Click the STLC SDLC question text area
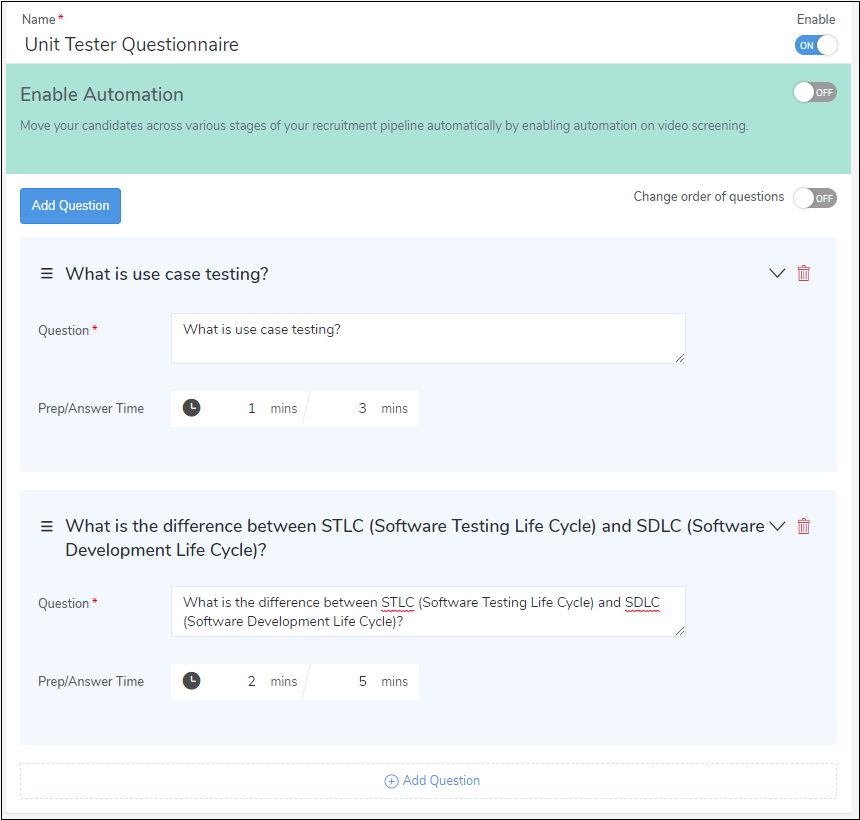This screenshot has height=820, width=860. pyautogui.click(x=428, y=611)
